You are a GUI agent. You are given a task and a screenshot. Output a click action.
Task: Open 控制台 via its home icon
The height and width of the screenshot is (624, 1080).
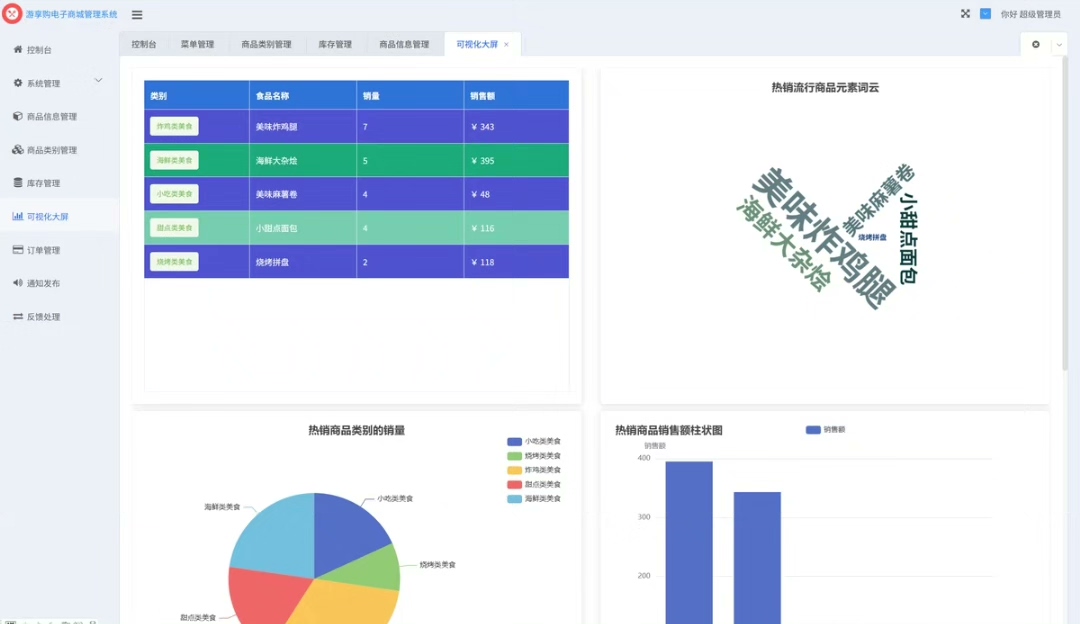pyautogui.click(x=18, y=50)
